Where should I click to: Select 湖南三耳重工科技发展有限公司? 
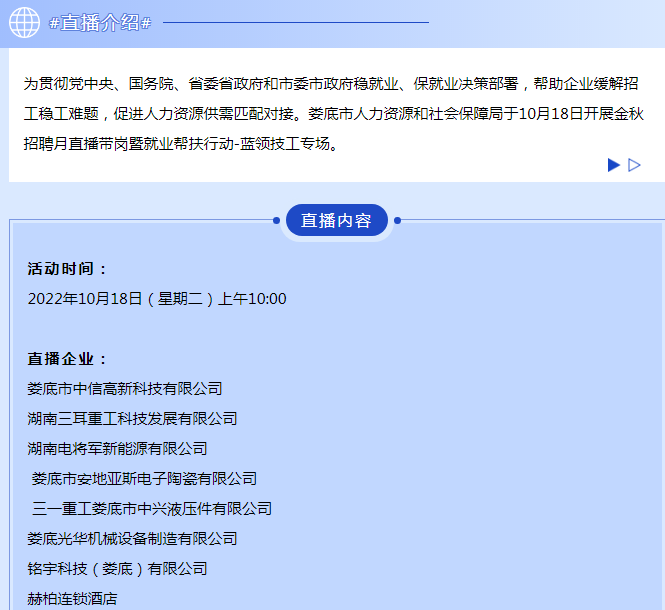tap(132, 419)
